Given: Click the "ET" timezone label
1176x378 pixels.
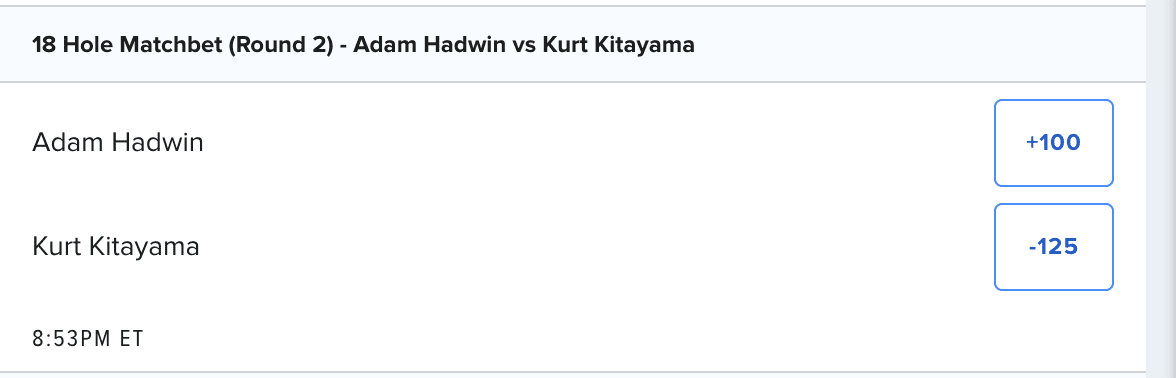Looking at the screenshot, I should point(131,339).
